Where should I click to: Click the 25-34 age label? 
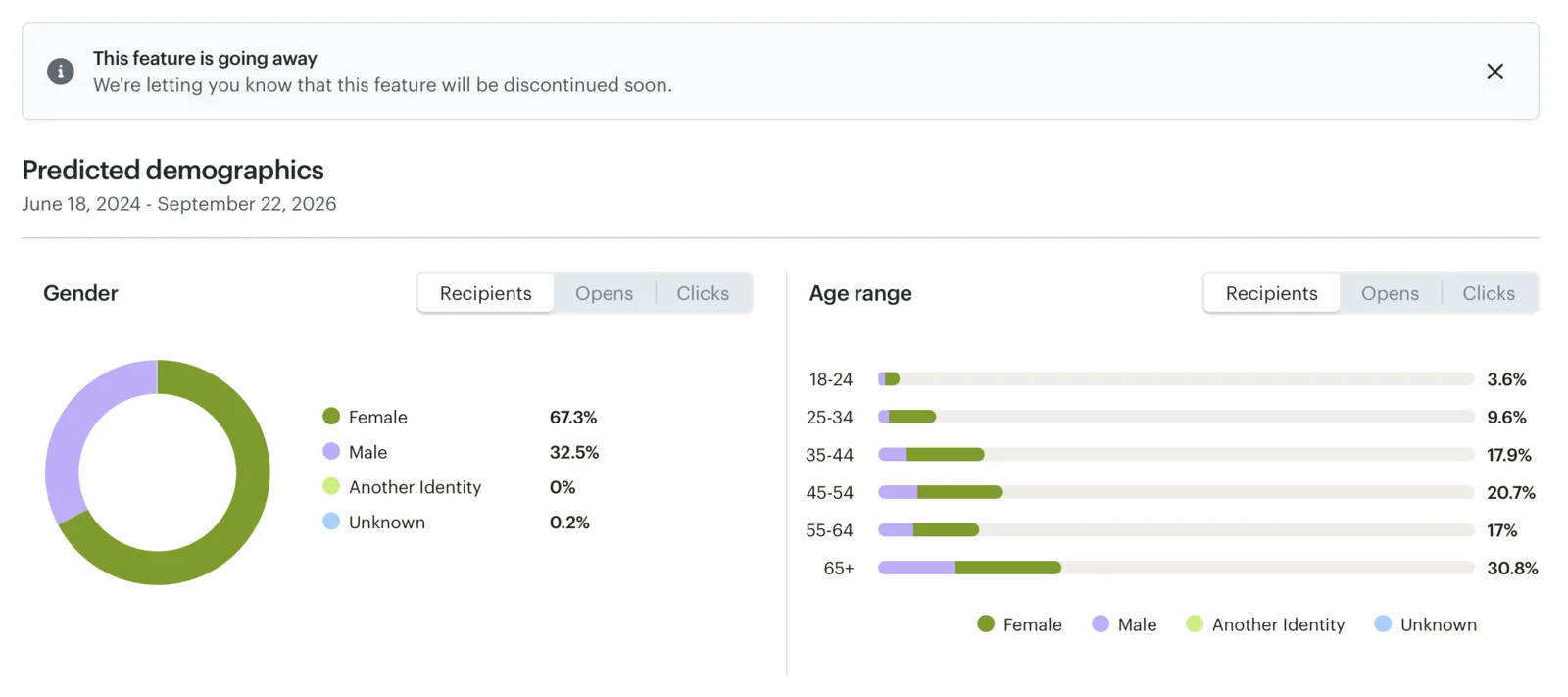[x=829, y=417]
